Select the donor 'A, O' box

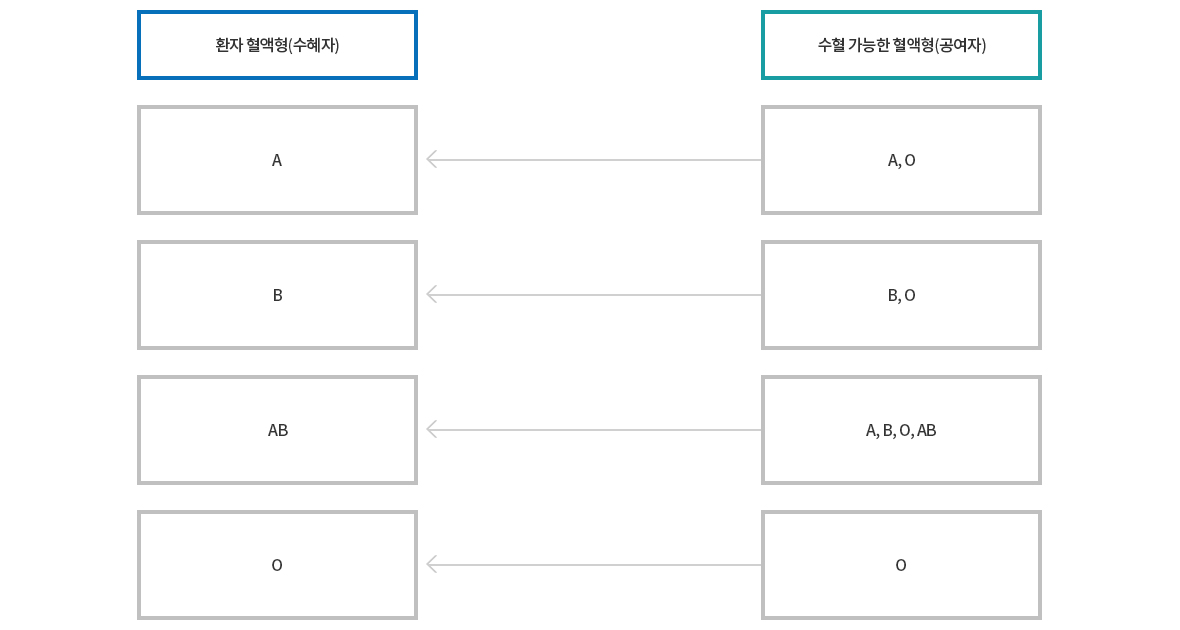click(x=901, y=160)
